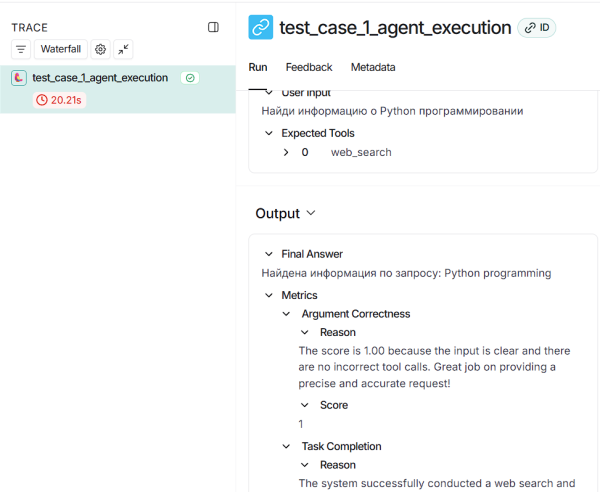Click the collapse-all arrows icon
600x492 pixels.
pyautogui.click(x=123, y=49)
